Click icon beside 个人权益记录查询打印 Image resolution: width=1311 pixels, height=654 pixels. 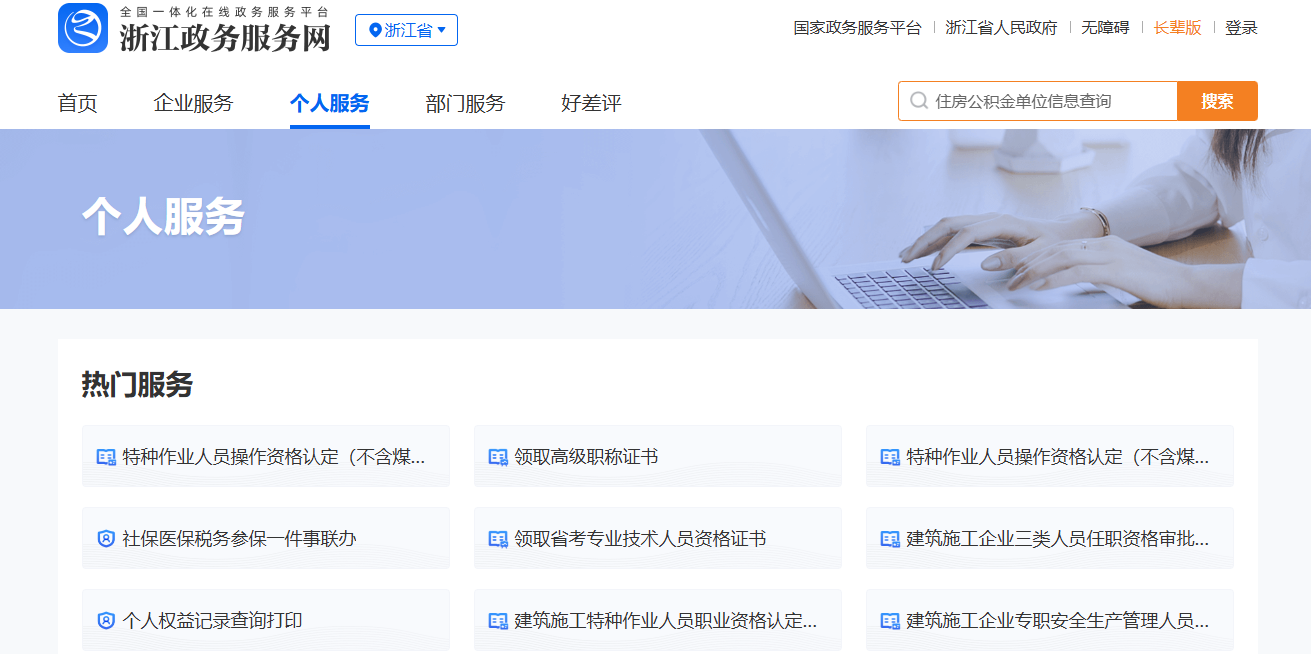coord(106,621)
